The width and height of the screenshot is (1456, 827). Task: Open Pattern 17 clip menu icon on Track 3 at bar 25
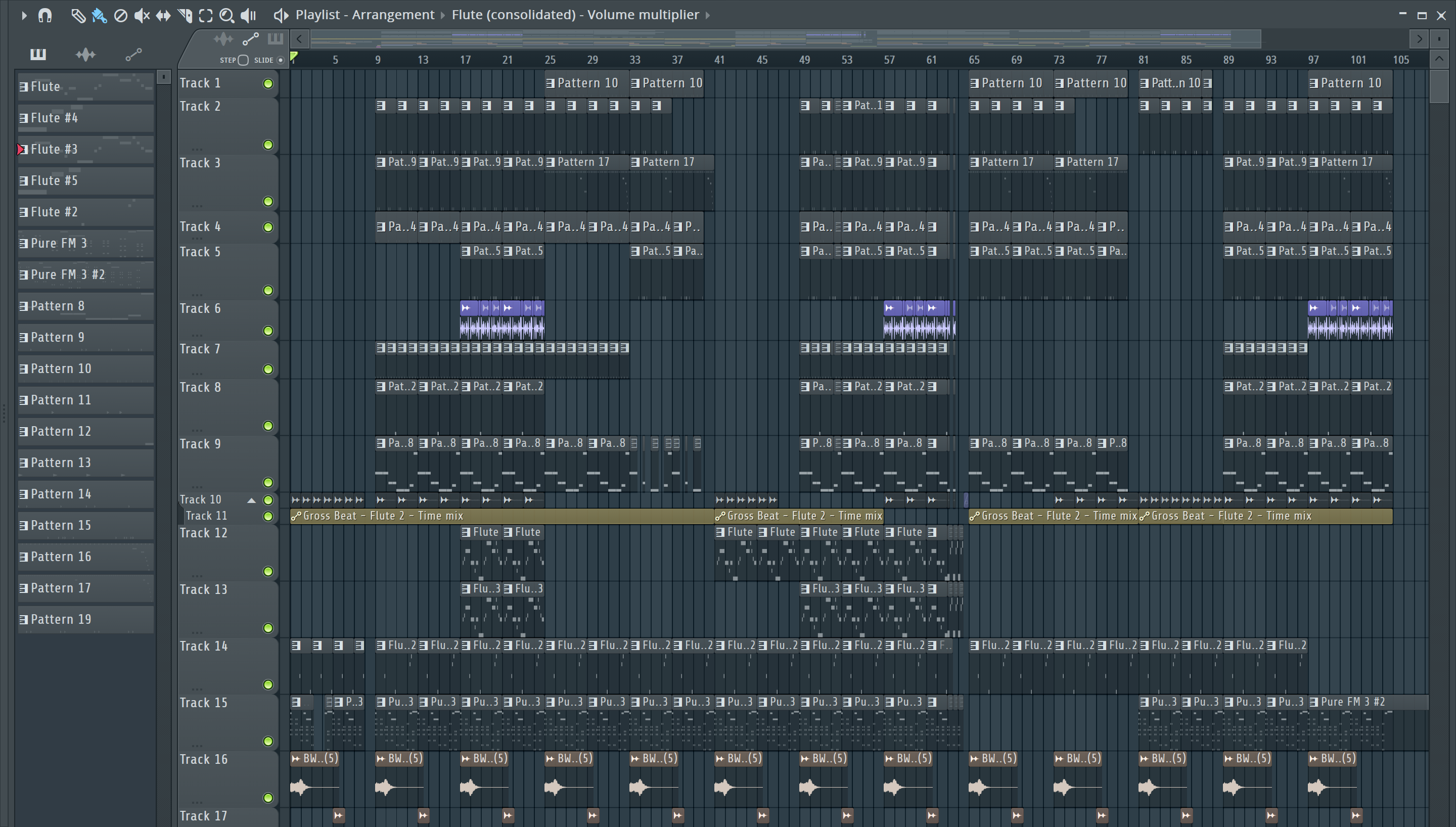[550, 162]
